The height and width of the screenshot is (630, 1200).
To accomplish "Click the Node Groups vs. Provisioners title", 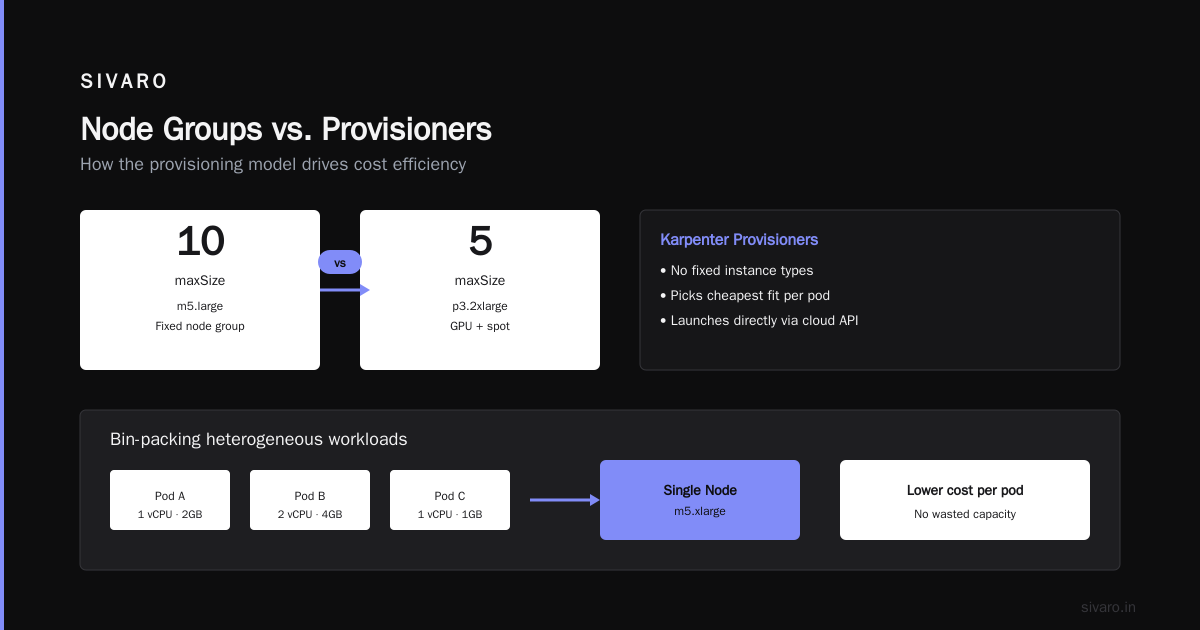I will 286,129.
